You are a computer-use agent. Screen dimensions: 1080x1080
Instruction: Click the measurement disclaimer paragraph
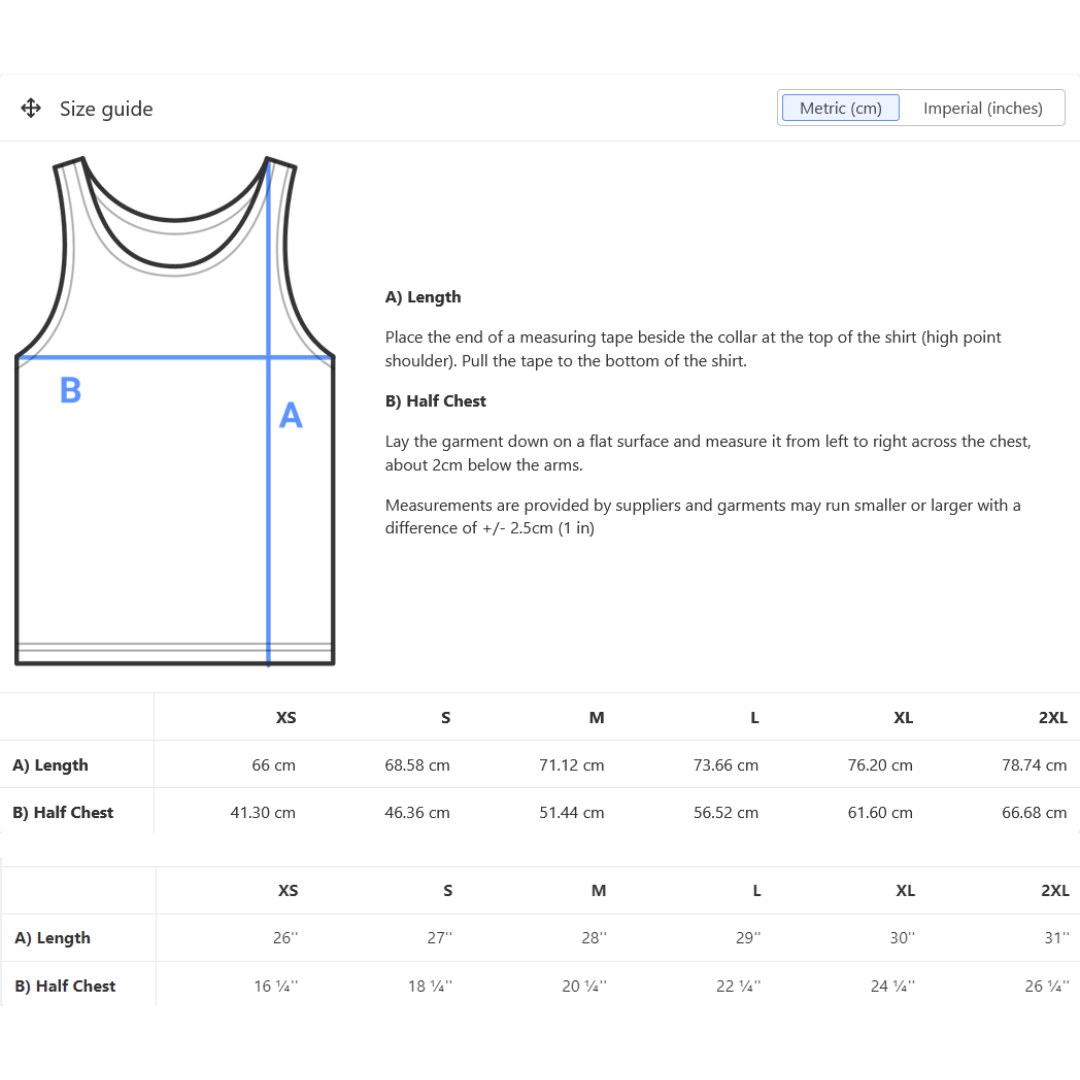pyautogui.click(x=702, y=516)
